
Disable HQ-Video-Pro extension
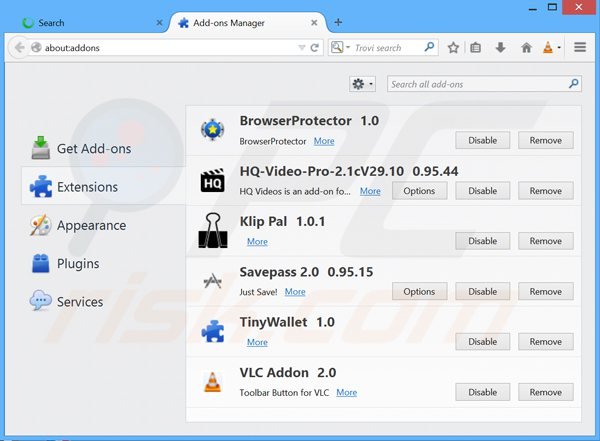pyautogui.click(x=483, y=191)
